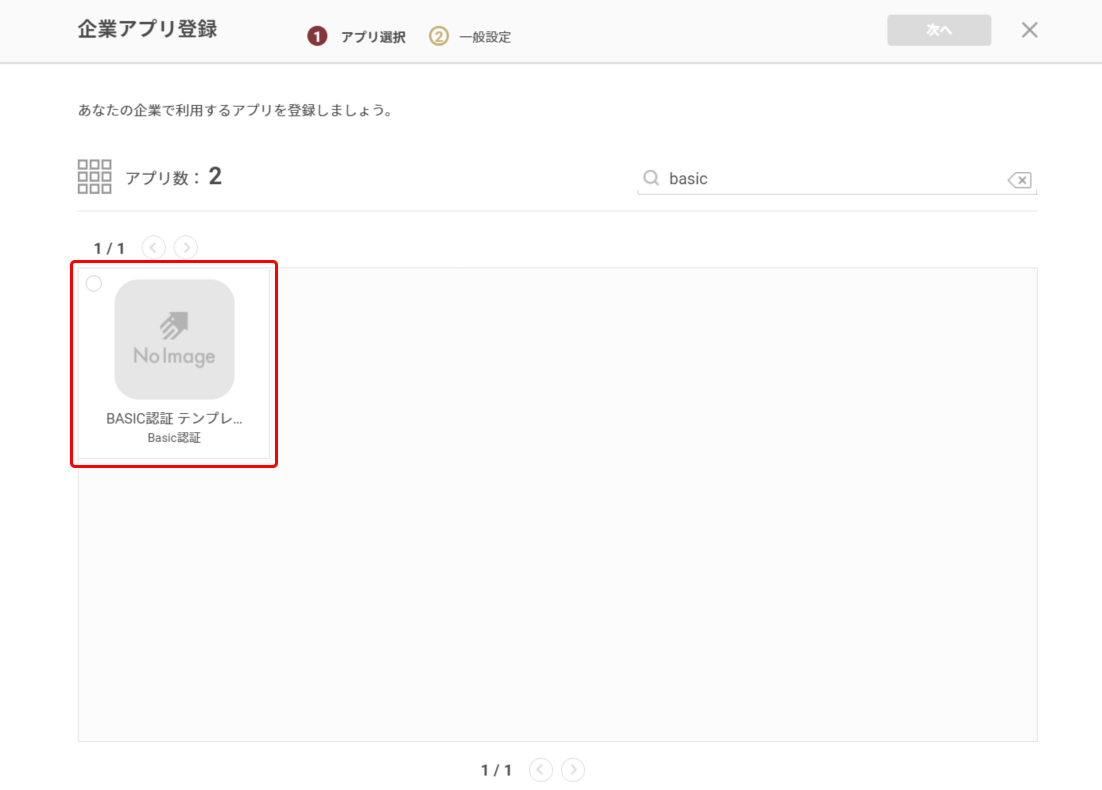Screen dimensions: 1102x790
Task: Focus the search field containing "basic"
Action: tap(830, 179)
